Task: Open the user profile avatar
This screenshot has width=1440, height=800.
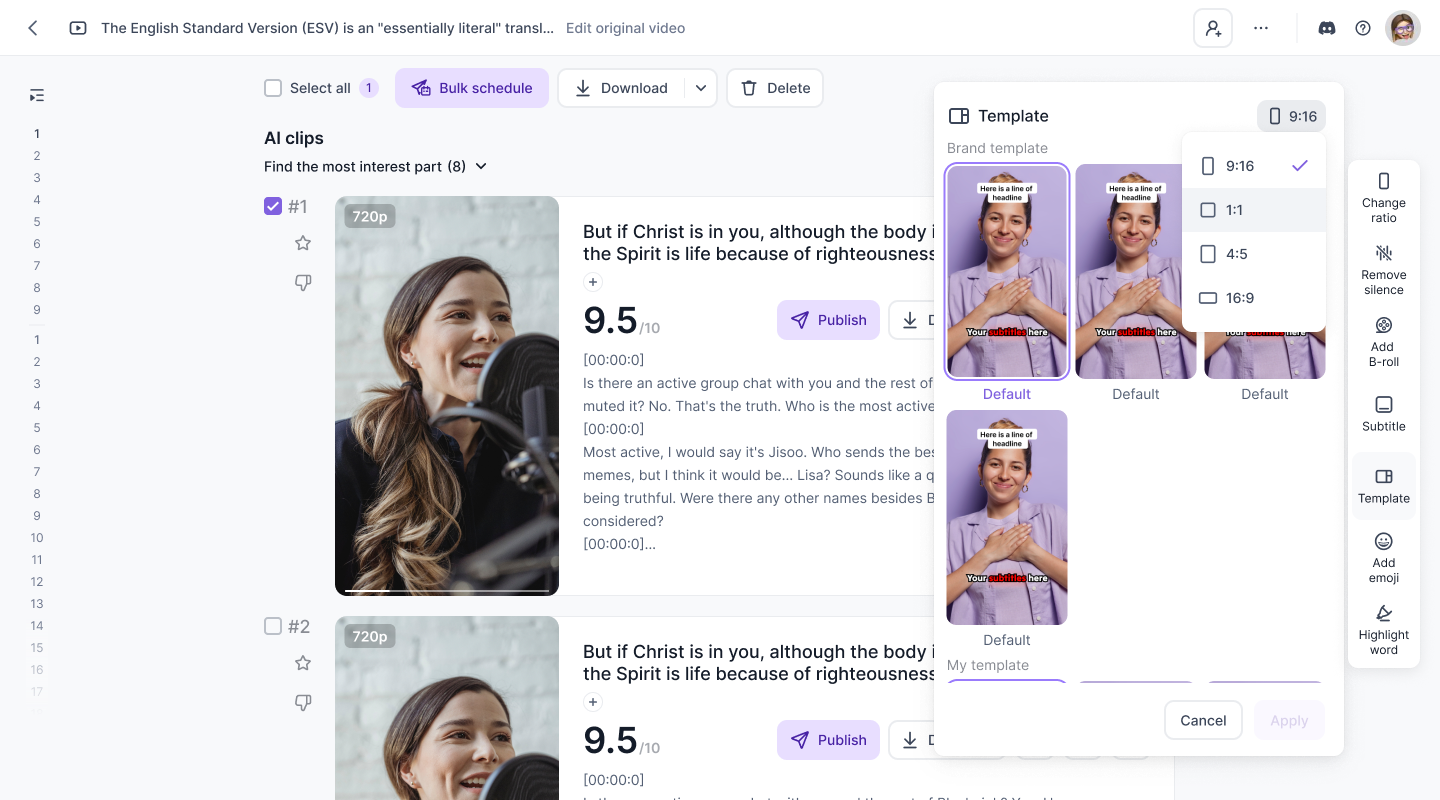Action: pyautogui.click(x=1403, y=28)
